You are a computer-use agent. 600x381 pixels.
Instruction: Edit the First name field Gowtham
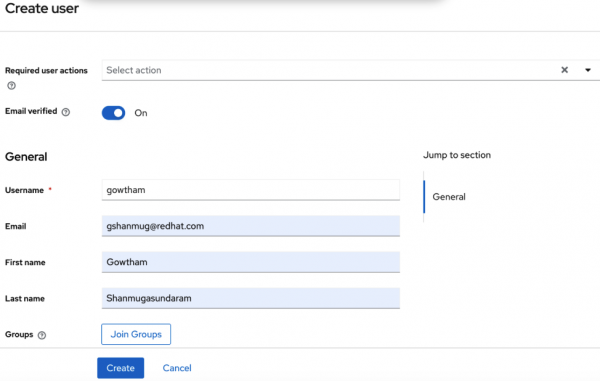251,262
